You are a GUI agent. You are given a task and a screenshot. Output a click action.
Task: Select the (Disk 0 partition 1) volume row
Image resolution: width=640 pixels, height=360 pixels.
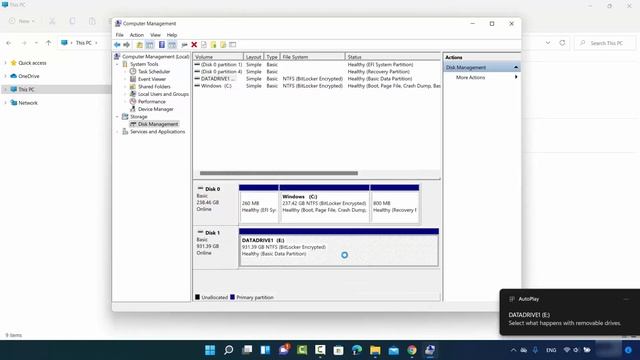pyautogui.click(x=317, y=64)
